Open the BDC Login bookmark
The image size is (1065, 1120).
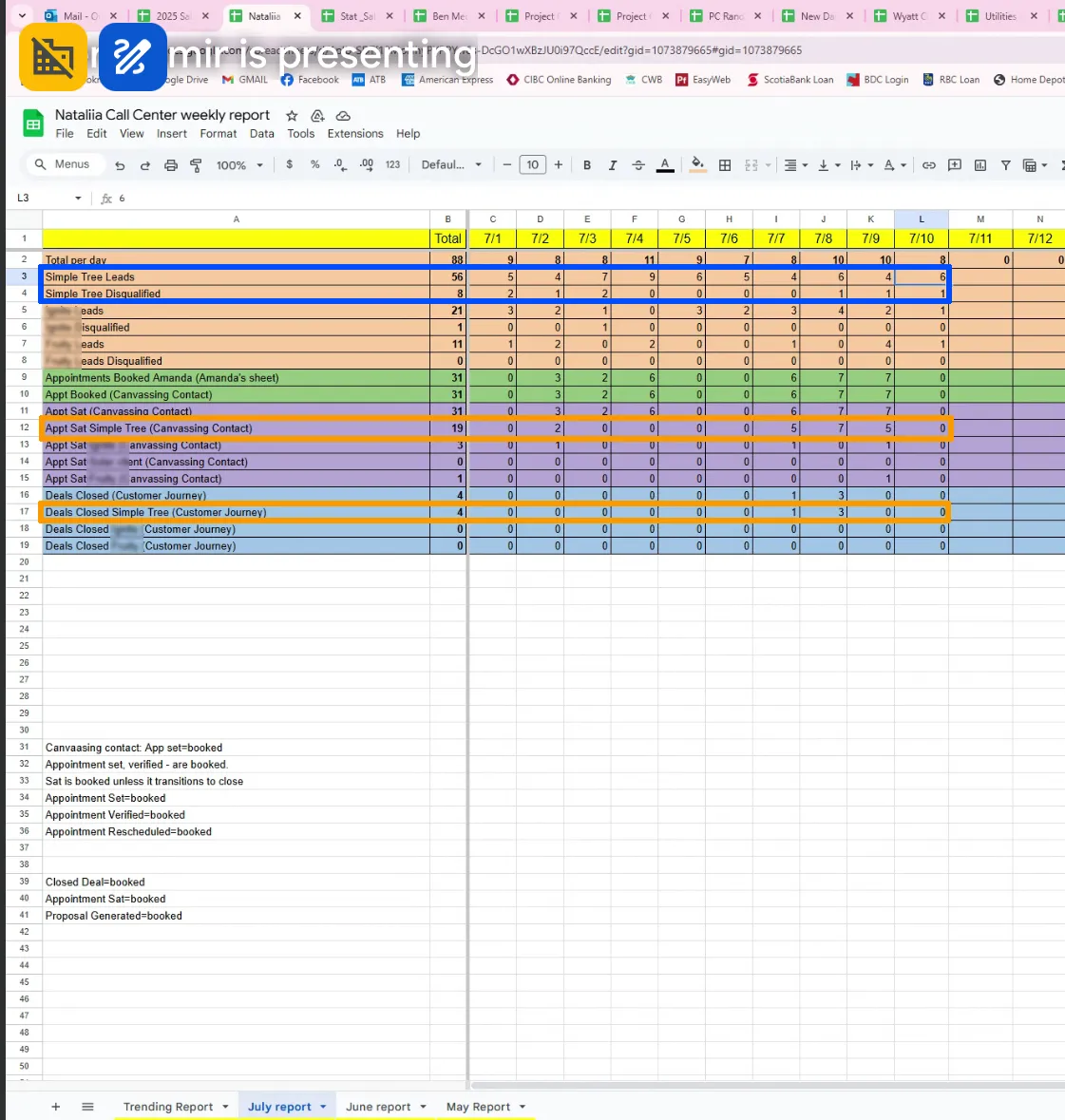tap(878, 79)
